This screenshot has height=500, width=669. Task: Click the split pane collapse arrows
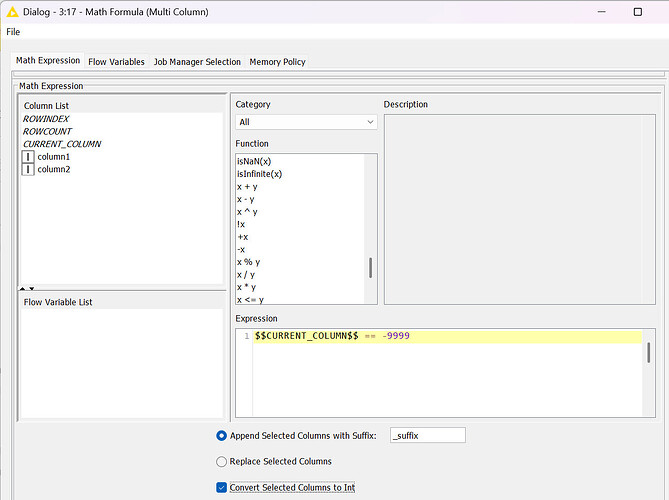coord(28,288)
